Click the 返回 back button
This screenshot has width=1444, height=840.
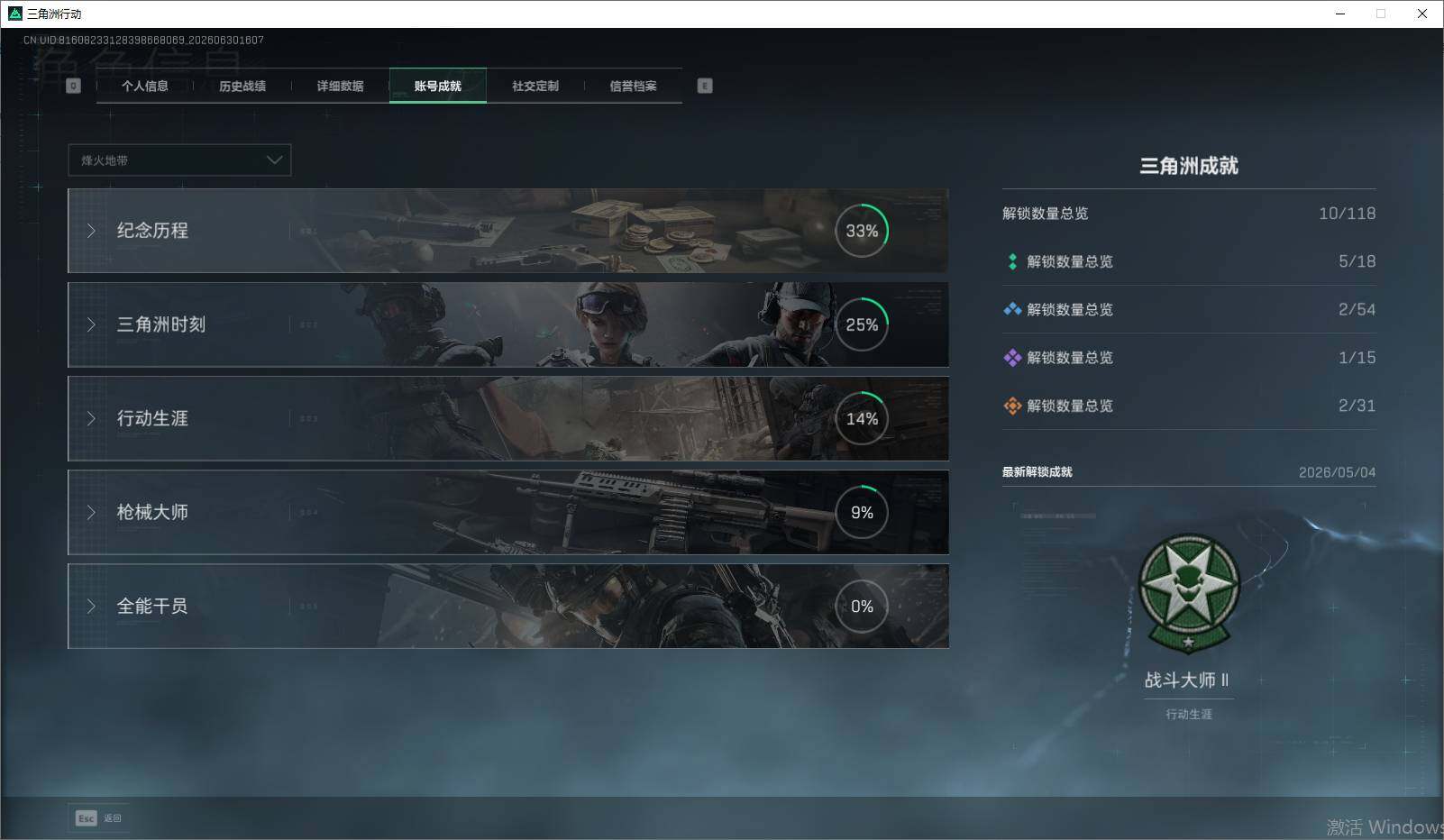coord(99,818)
